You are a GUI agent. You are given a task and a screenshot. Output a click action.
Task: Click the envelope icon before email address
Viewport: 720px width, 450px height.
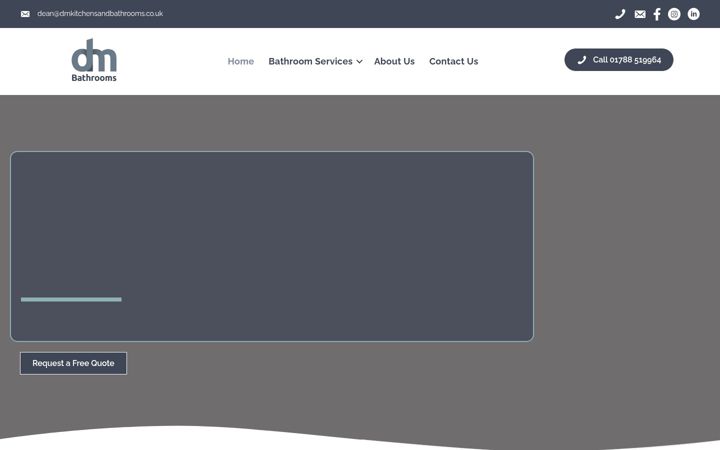(25, 14)
